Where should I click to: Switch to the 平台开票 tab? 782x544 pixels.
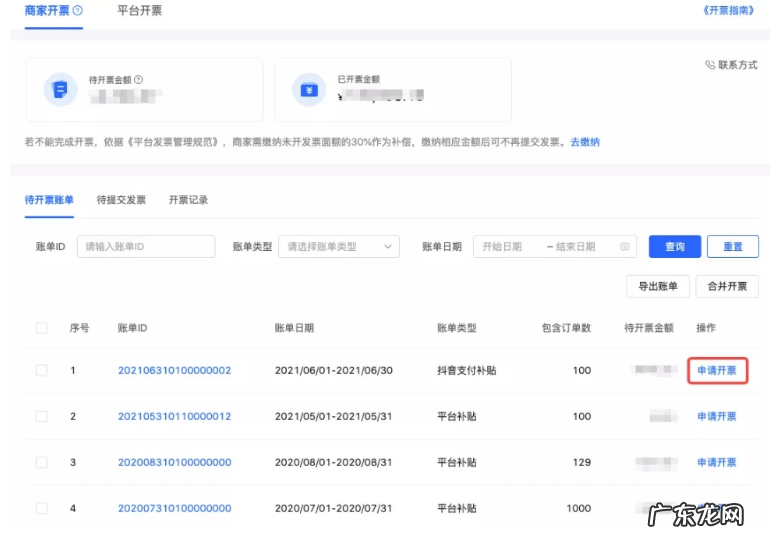coord(139,10)
